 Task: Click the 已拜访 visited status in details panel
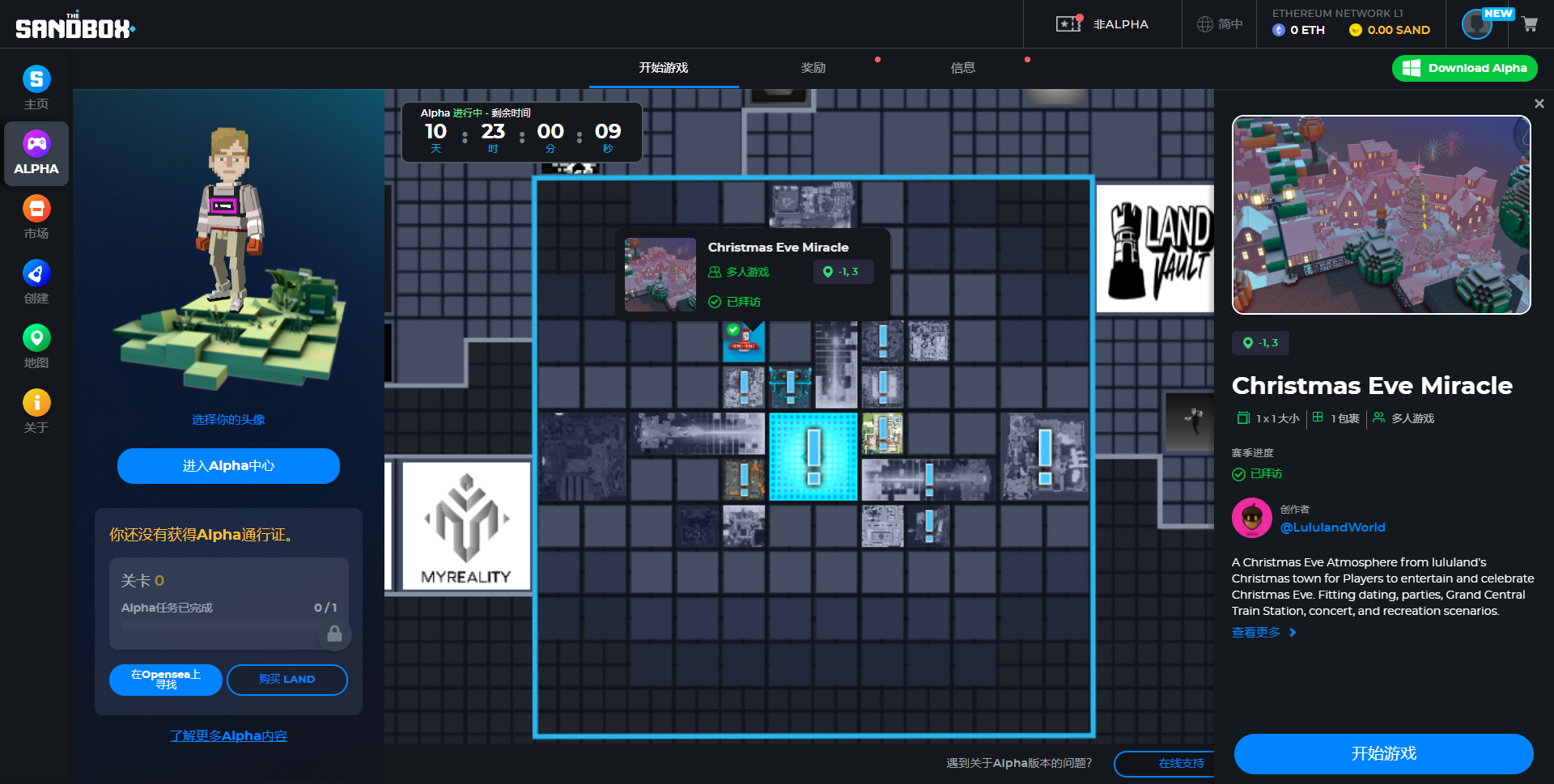click(x=1257, y=474)
